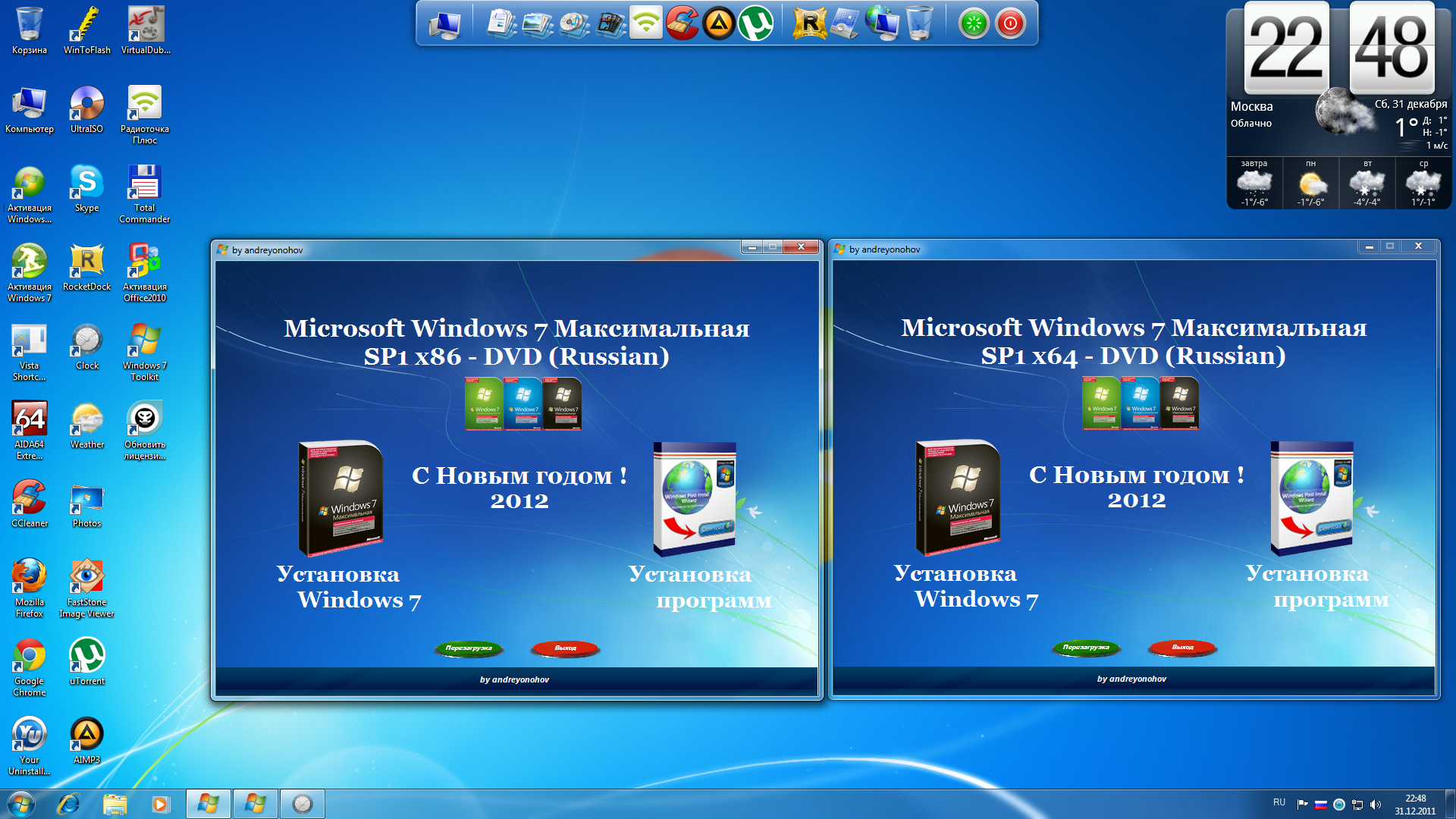
Task: Open the videos filmstrip stack in the top dock
Action: click(610, 24)
